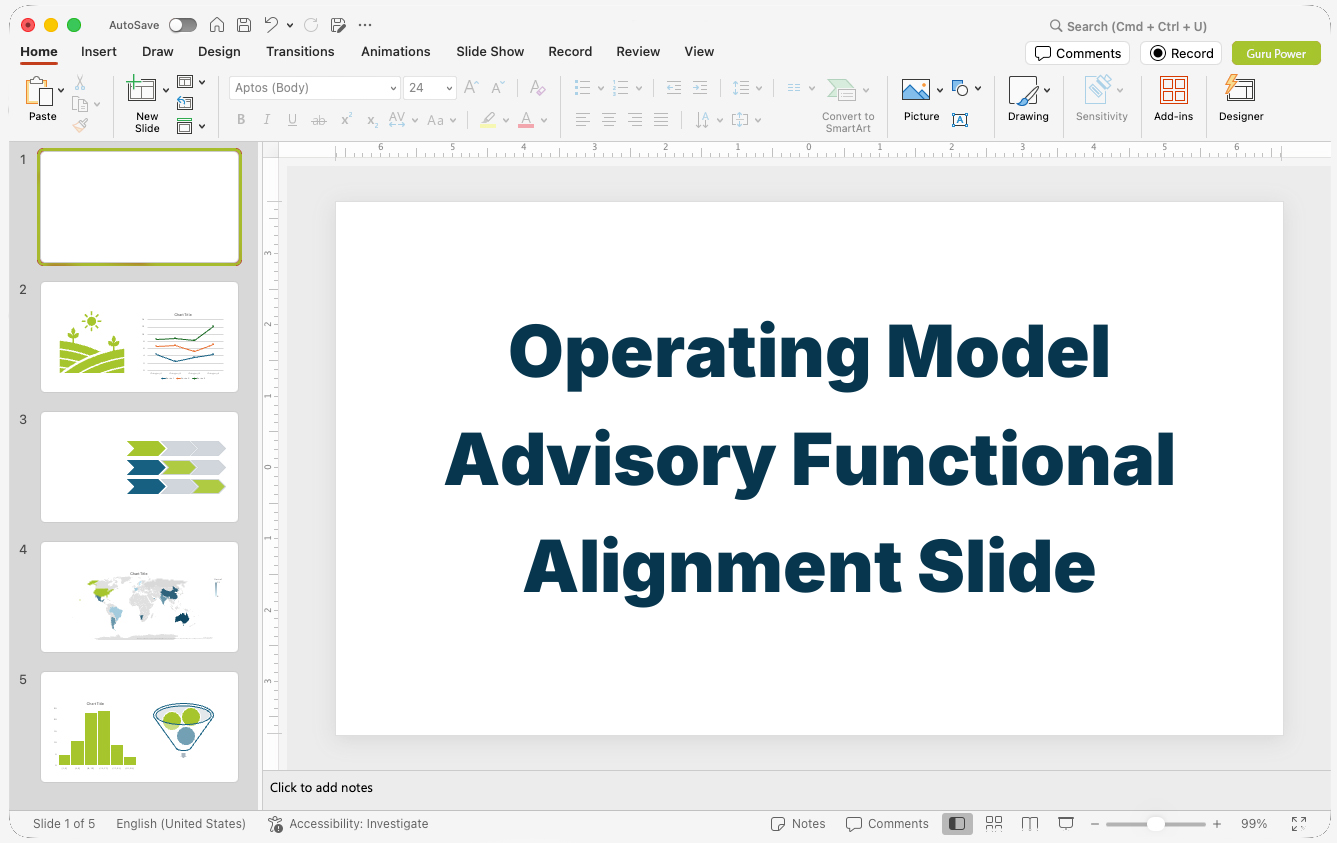The image size is (1337, 843).
Task: Click the Save floppy disk icon
Action: [244, 25]
